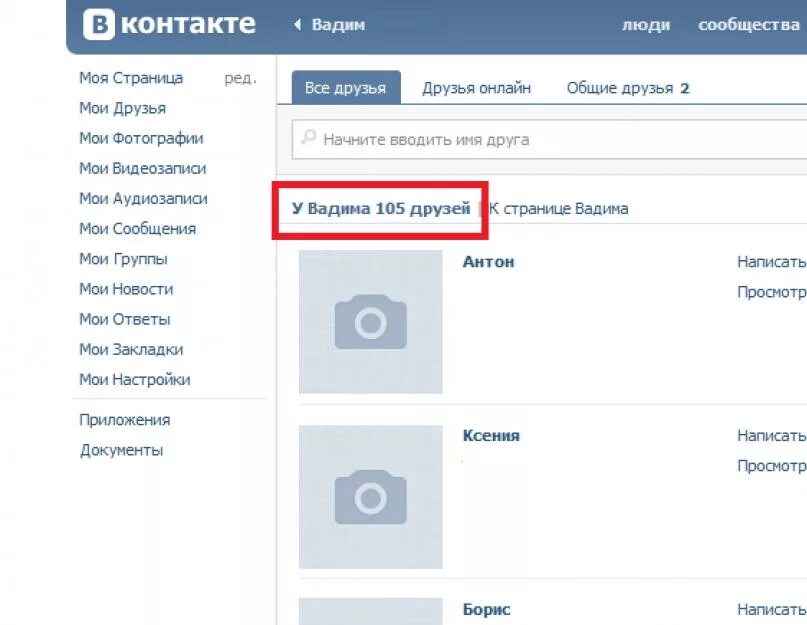This screenshot has width=807, height=625.
Task: Click Написать next to Ксения
Action: click(x=771, y=436)
